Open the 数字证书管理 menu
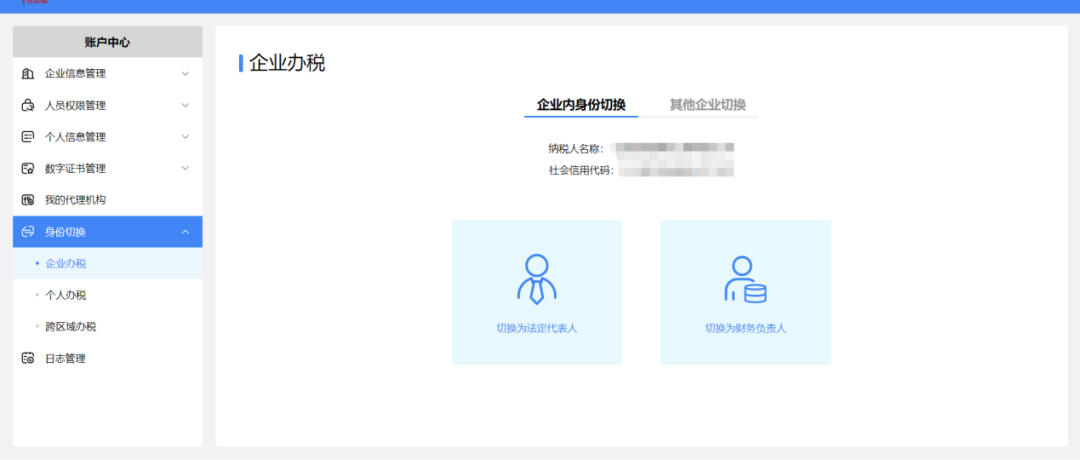The width and height of the screenshot is (1080, 460). pyautogui.click(x=107, y=169)
